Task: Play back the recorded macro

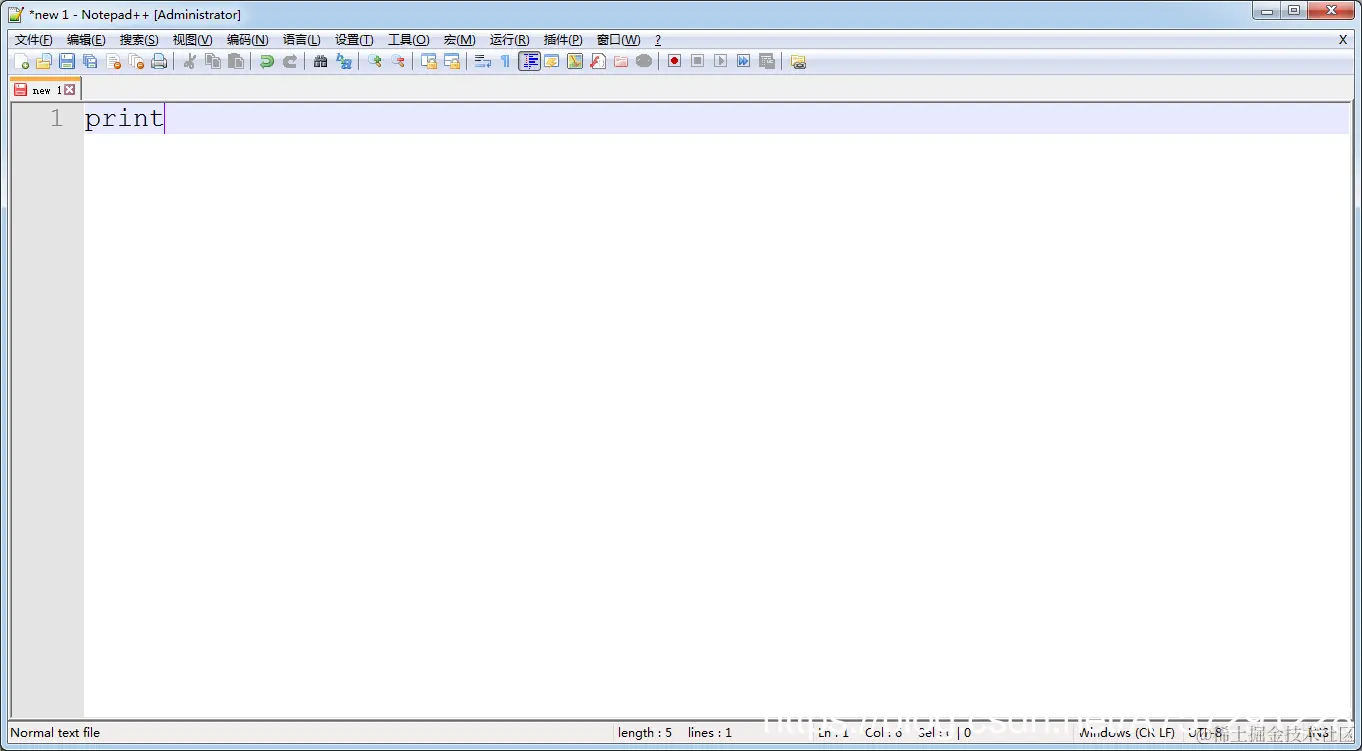Action: pyautogui.click(x=721, y=61)
